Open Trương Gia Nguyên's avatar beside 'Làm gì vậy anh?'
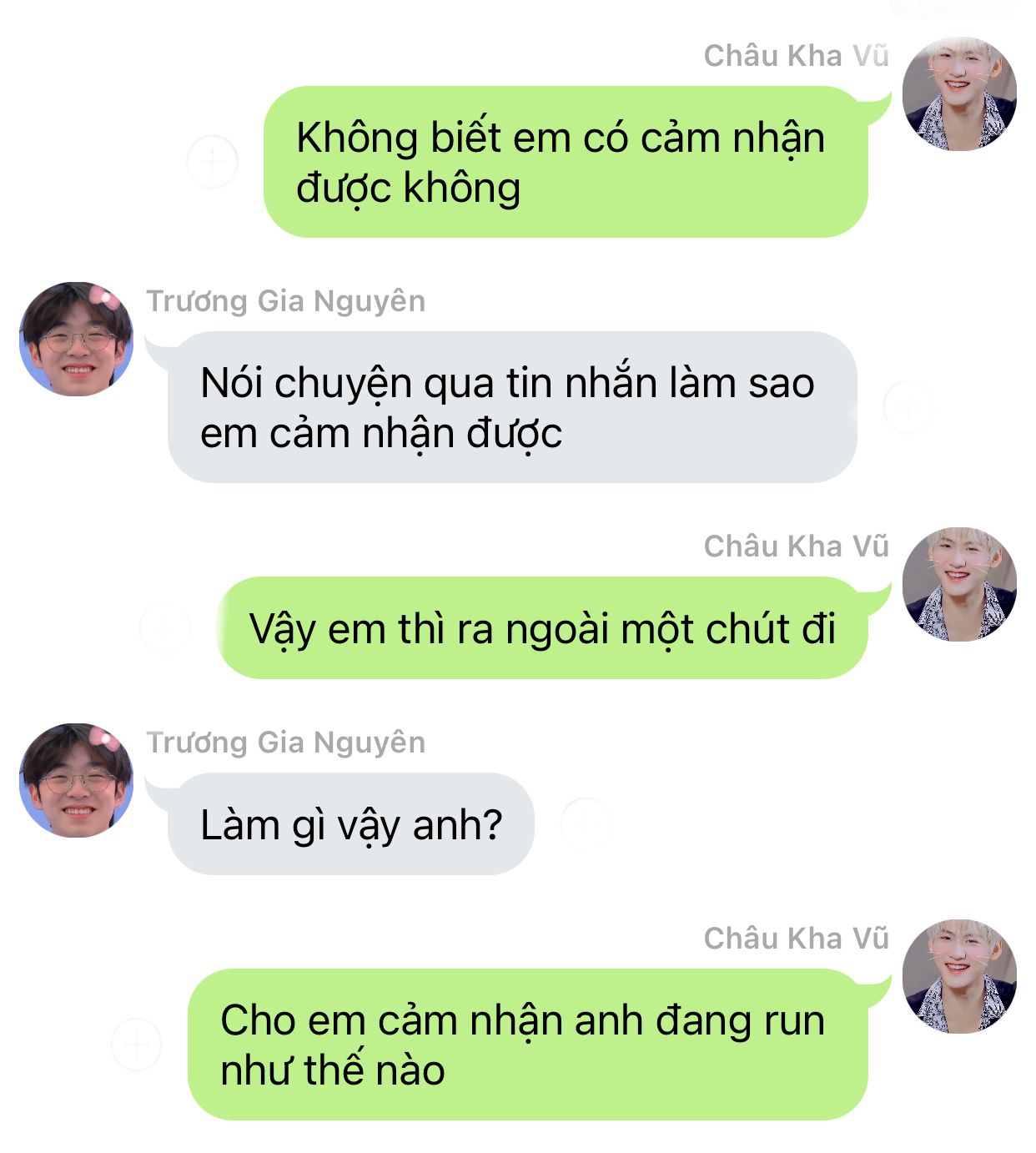Image resolution: width=1036 pixels, height=1153 pixels. coord(76,780)
